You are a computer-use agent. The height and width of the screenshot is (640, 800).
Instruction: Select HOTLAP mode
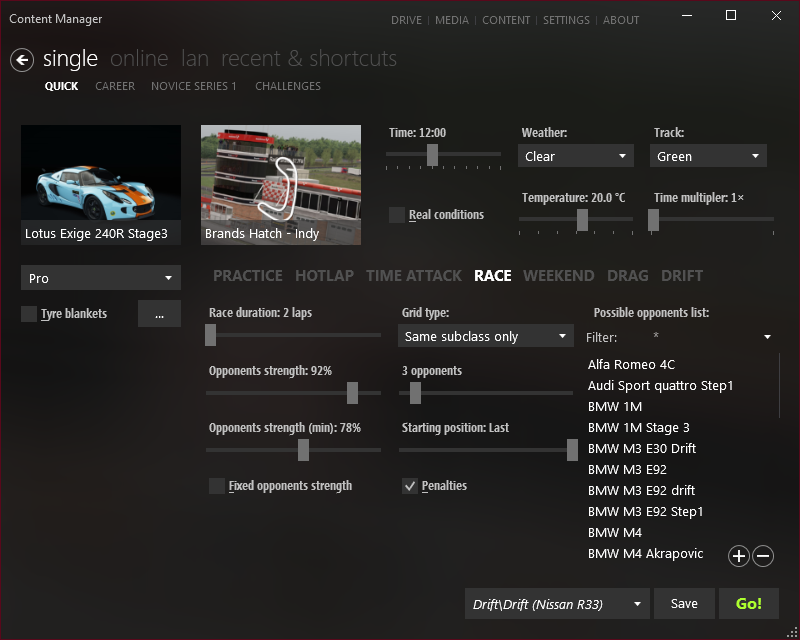point(324,276)
